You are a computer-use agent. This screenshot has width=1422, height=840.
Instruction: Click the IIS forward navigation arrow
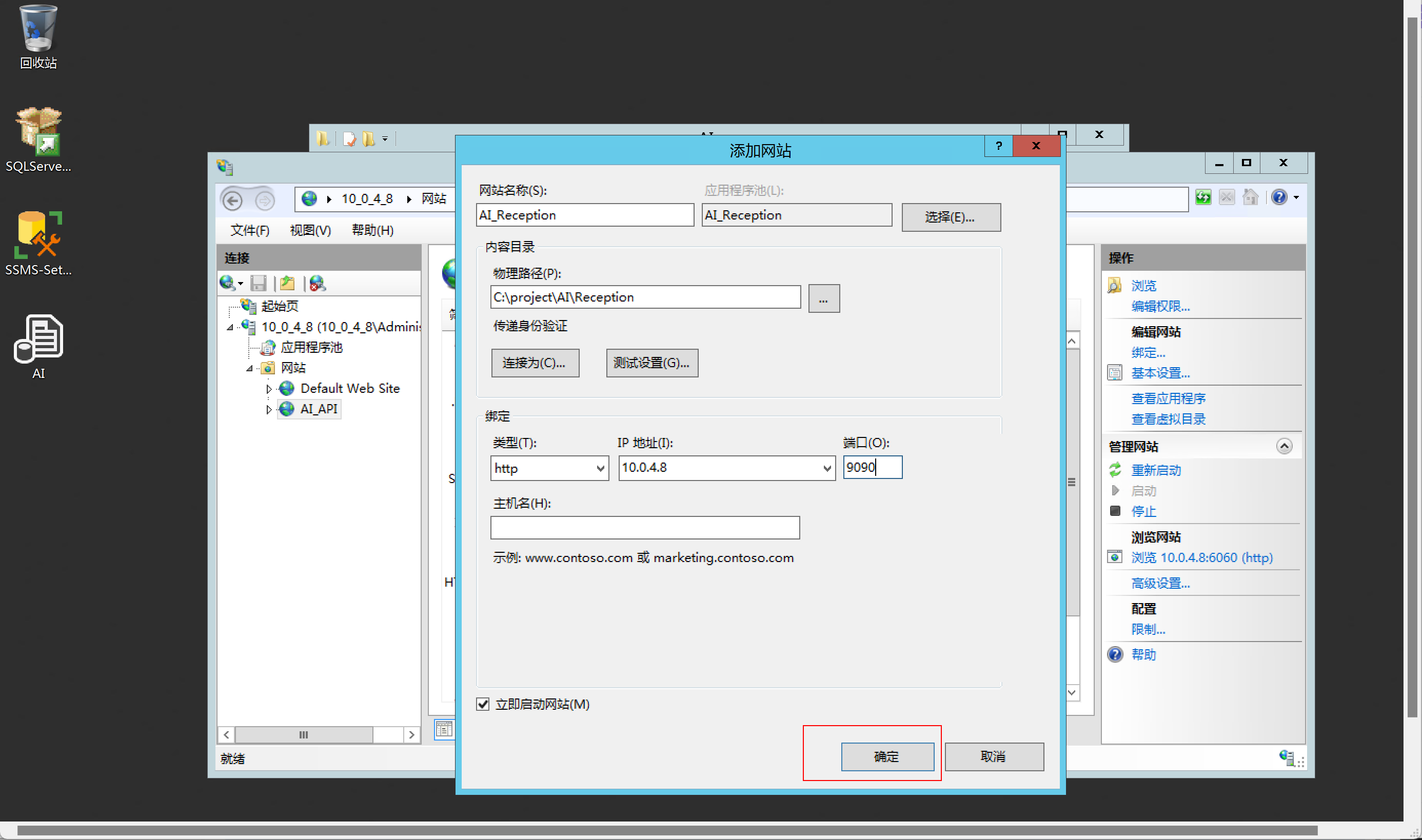(x=264, y=201)
